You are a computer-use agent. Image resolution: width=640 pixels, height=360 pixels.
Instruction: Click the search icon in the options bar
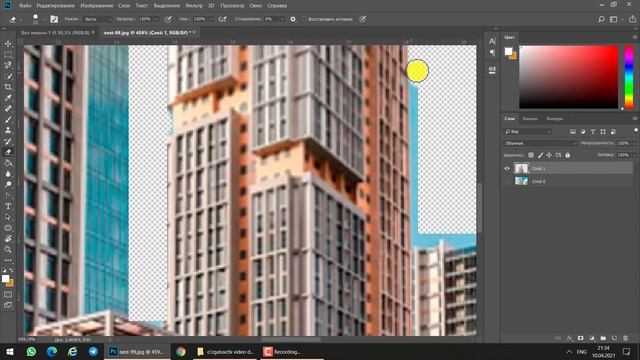[601, 19]
